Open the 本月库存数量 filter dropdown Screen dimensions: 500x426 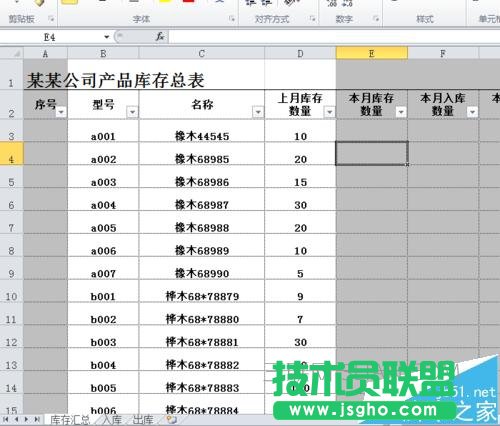(x=401, y=112)
